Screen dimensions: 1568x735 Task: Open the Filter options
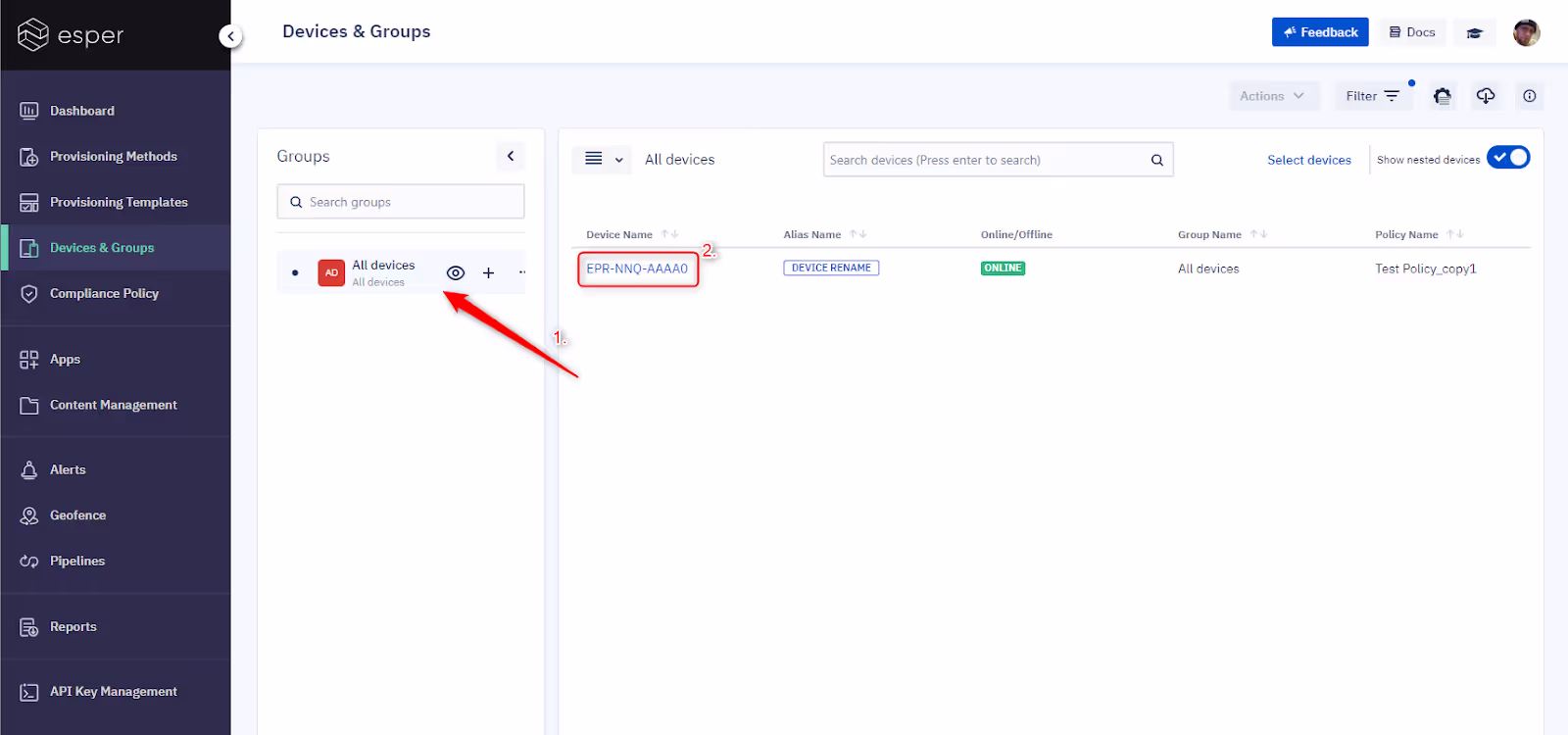click(1373, 96)
